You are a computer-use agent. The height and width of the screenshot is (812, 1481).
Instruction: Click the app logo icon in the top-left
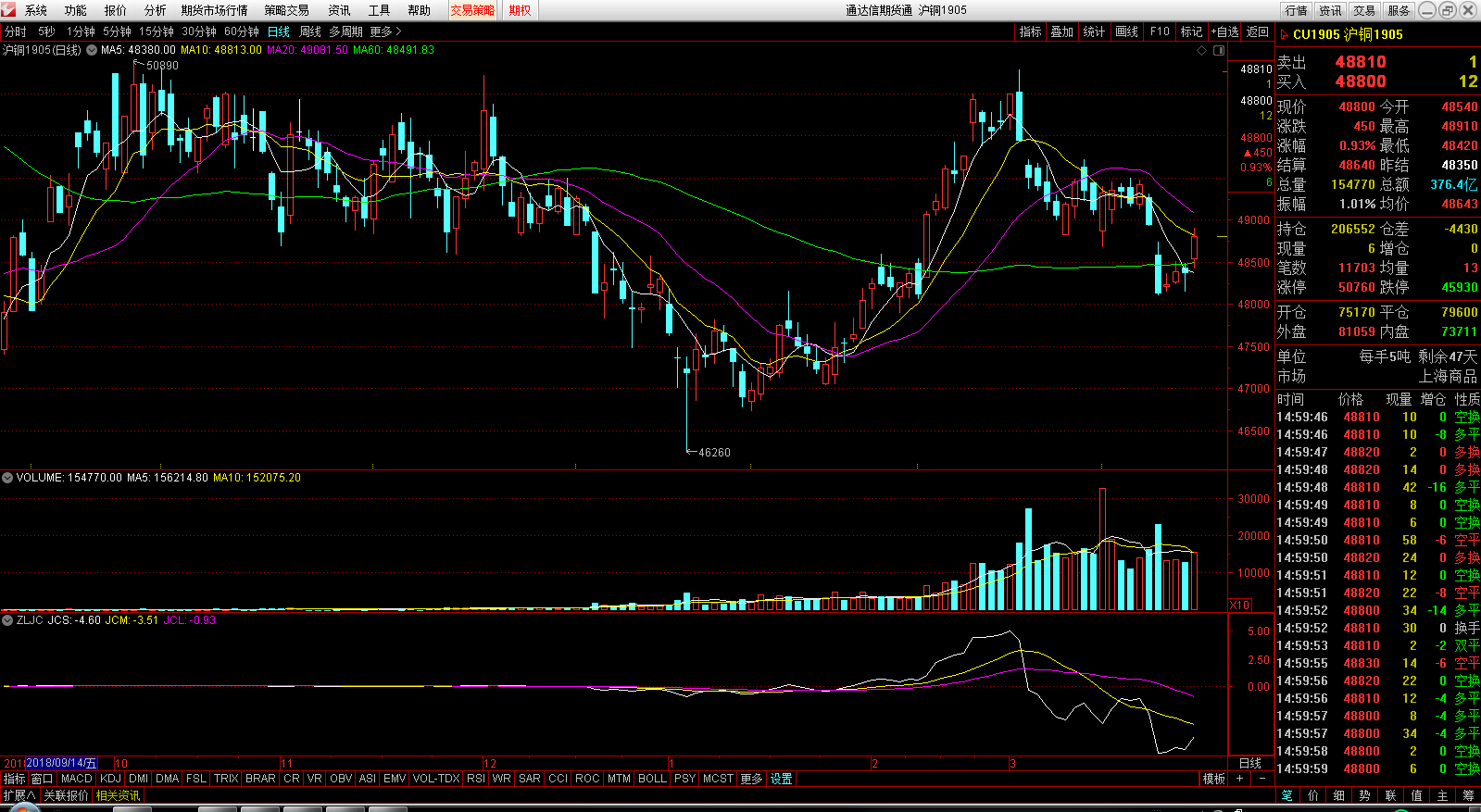click(9, 10)
